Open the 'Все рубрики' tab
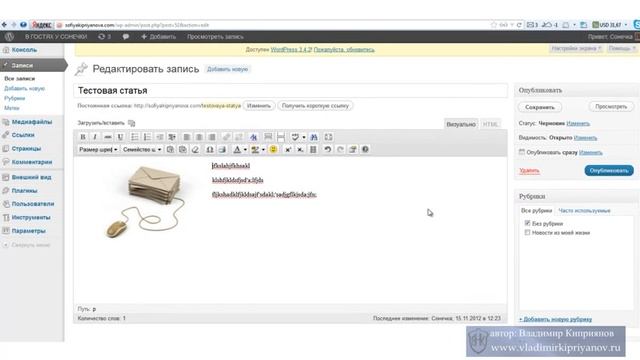The width and height of the screenshot is (640, 360). click(x=536, y=211)
